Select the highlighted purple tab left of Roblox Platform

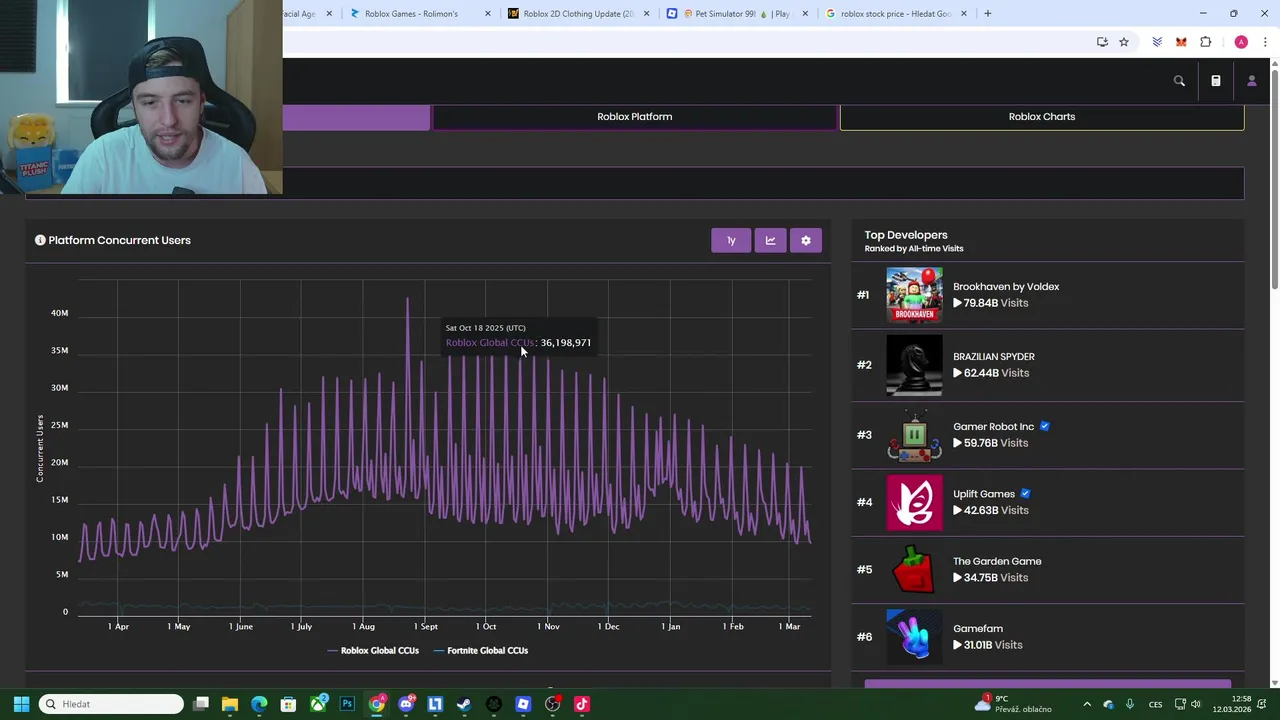click(356, 117)
